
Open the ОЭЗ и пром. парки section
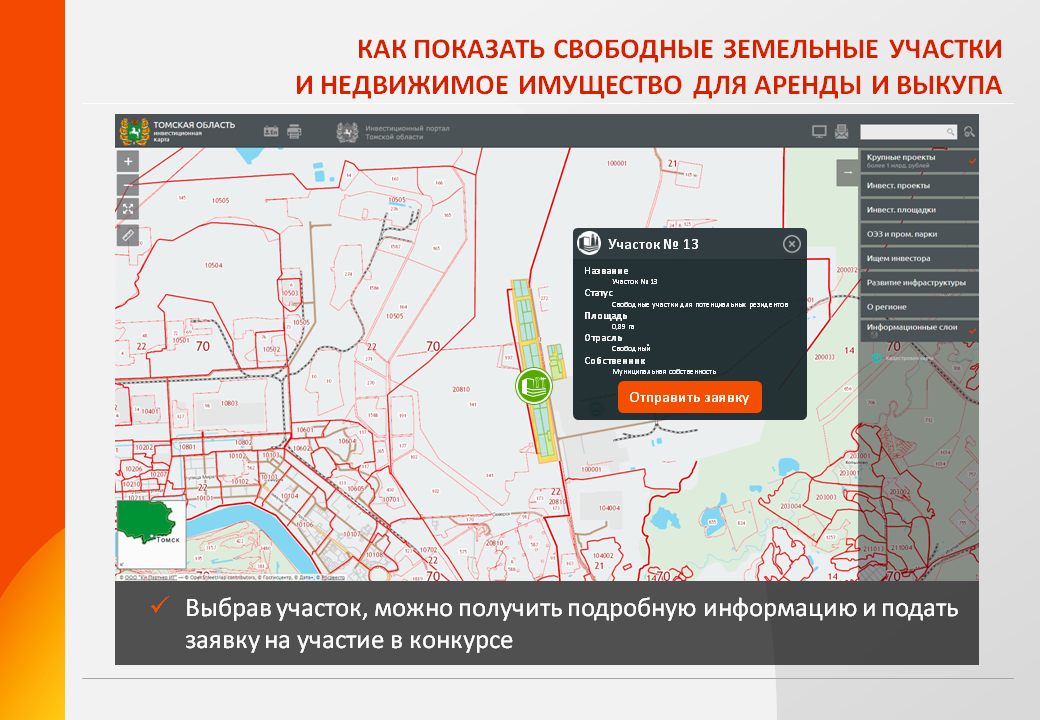919,234
